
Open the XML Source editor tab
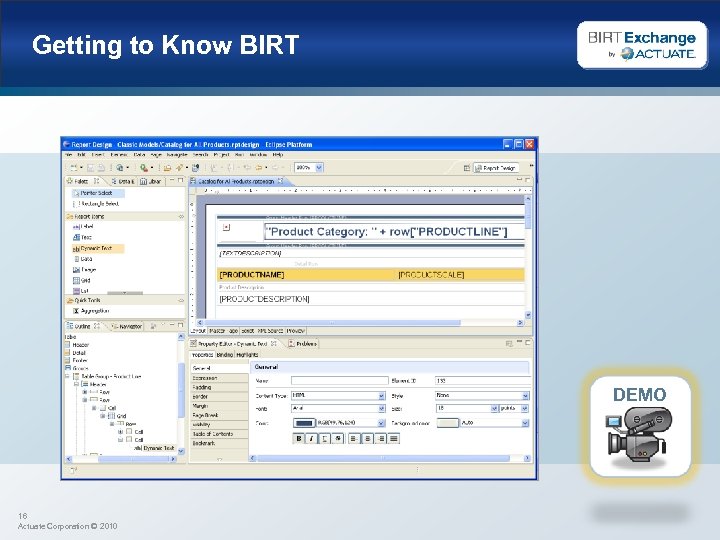[x=270, y=331]
